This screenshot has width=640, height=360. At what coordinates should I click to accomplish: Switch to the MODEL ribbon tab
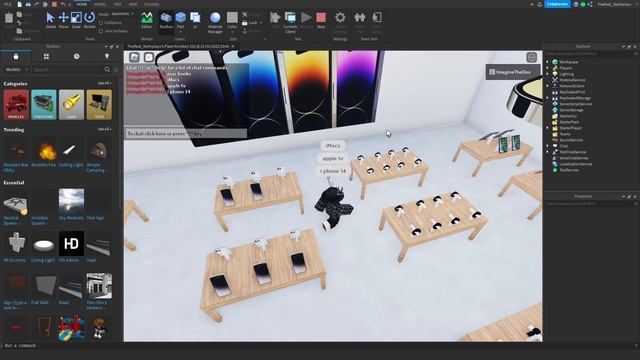point(100,4)
